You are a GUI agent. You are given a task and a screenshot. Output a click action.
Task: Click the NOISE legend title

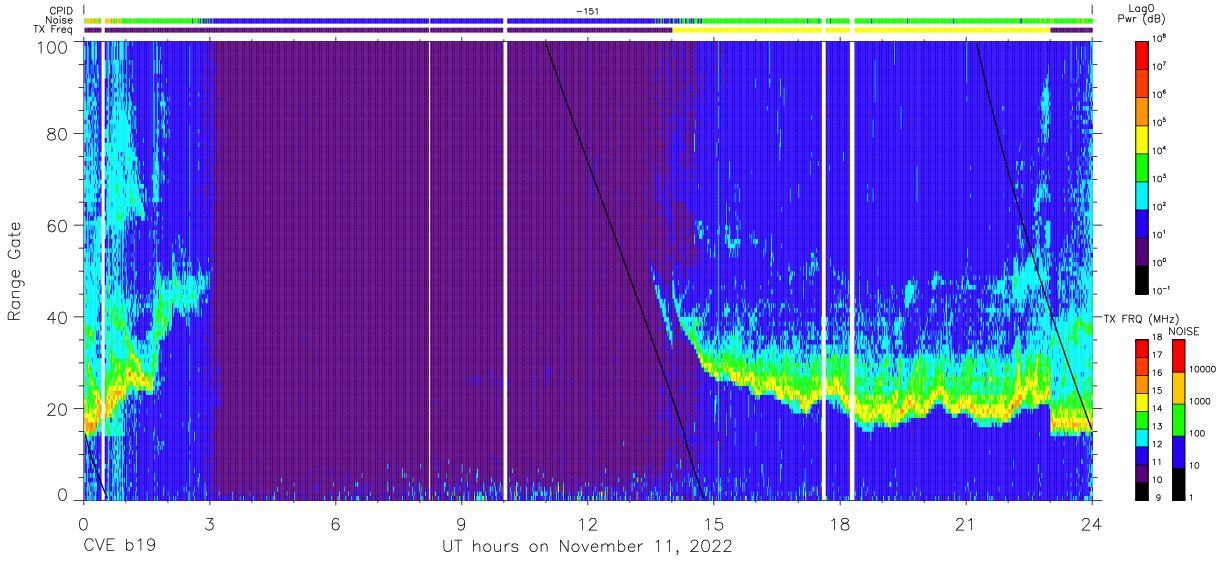tap(1184, 330)
